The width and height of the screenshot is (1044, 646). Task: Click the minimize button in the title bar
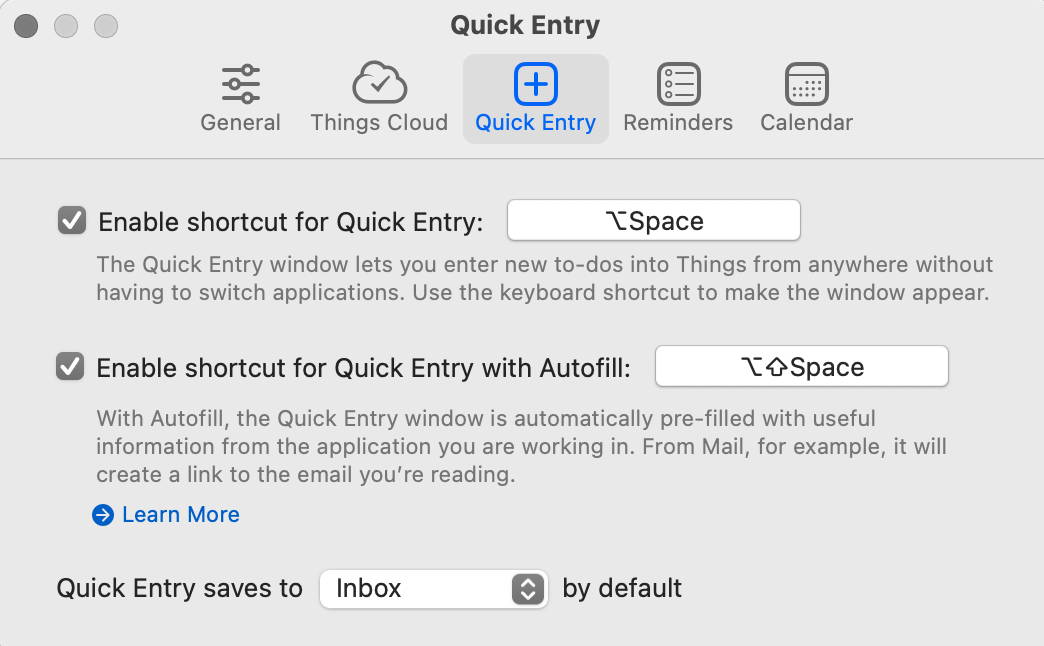(66, 26)
